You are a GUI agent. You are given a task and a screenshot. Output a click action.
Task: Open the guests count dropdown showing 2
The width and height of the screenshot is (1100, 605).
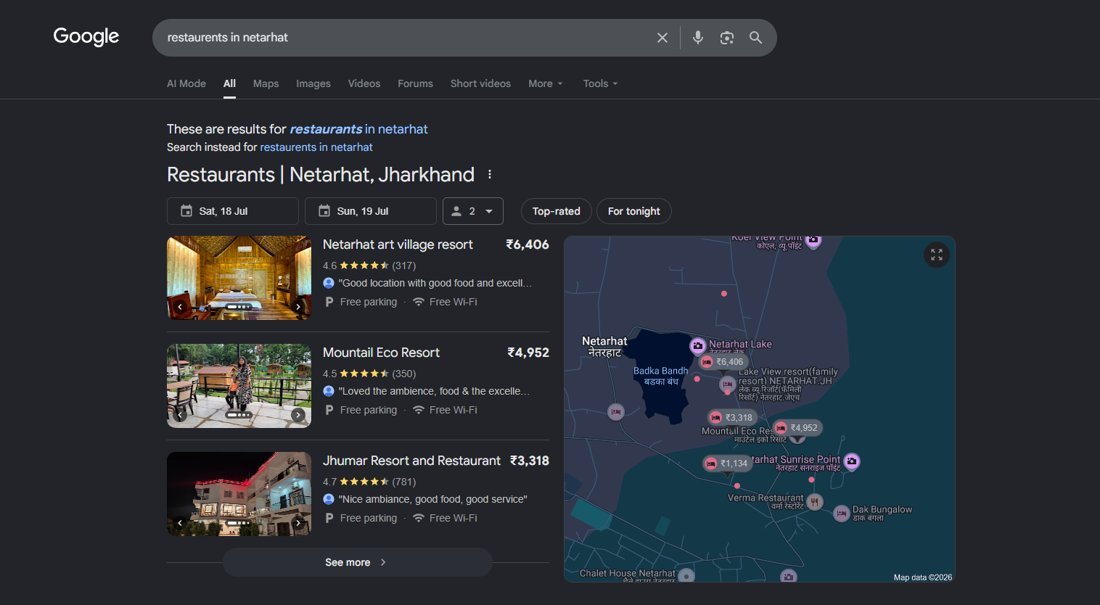(x=473, y=211)
